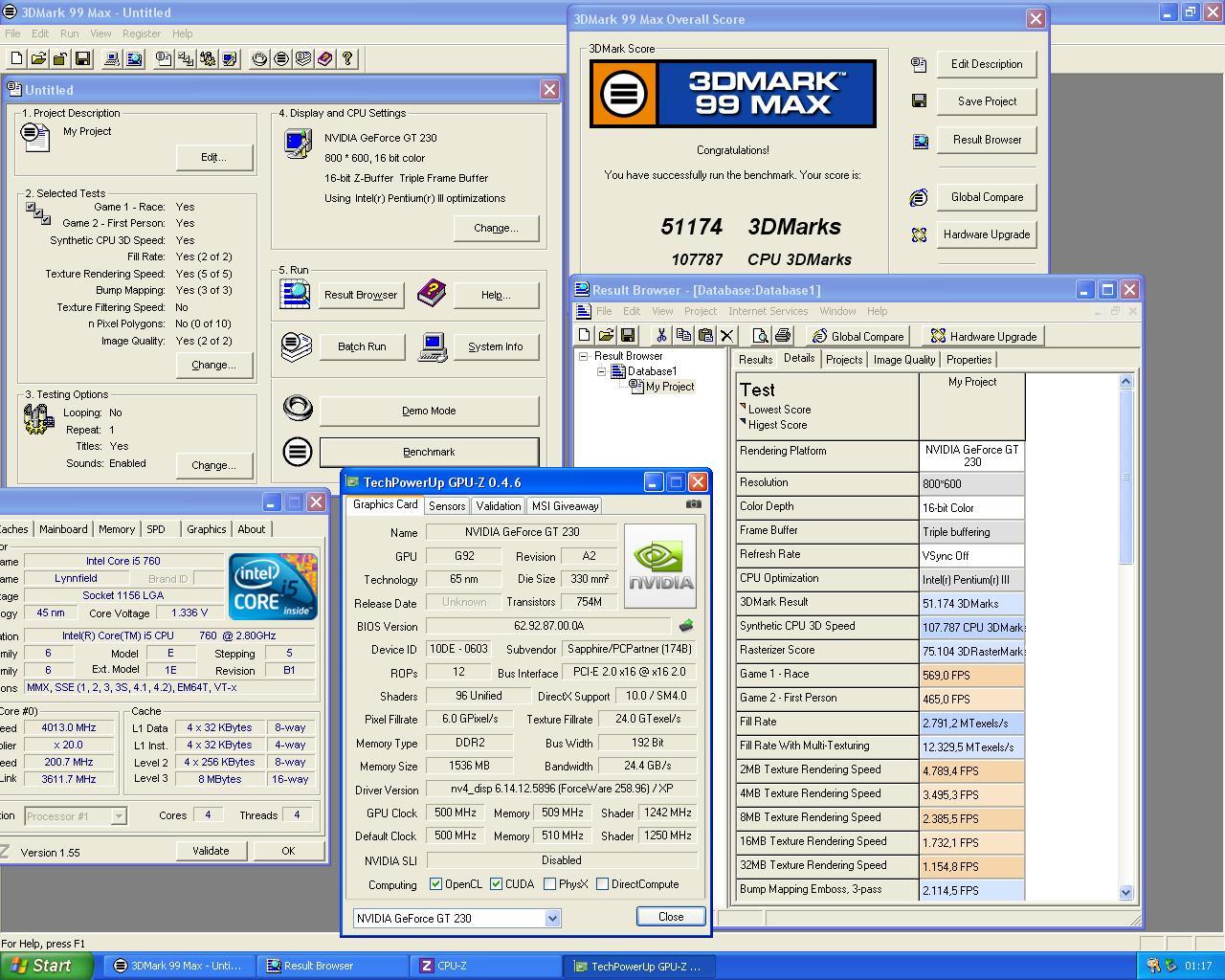
Task: Toggle the DirectCompute checkbox in GPU-Z
Action: [602, 884]
